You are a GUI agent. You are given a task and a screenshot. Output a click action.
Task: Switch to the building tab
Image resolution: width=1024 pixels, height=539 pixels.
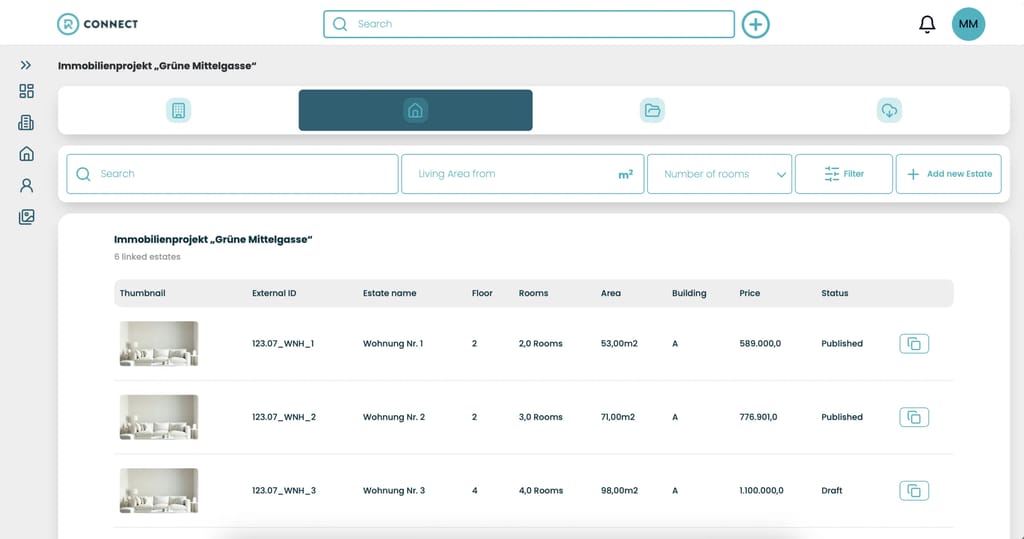point(178,110)
